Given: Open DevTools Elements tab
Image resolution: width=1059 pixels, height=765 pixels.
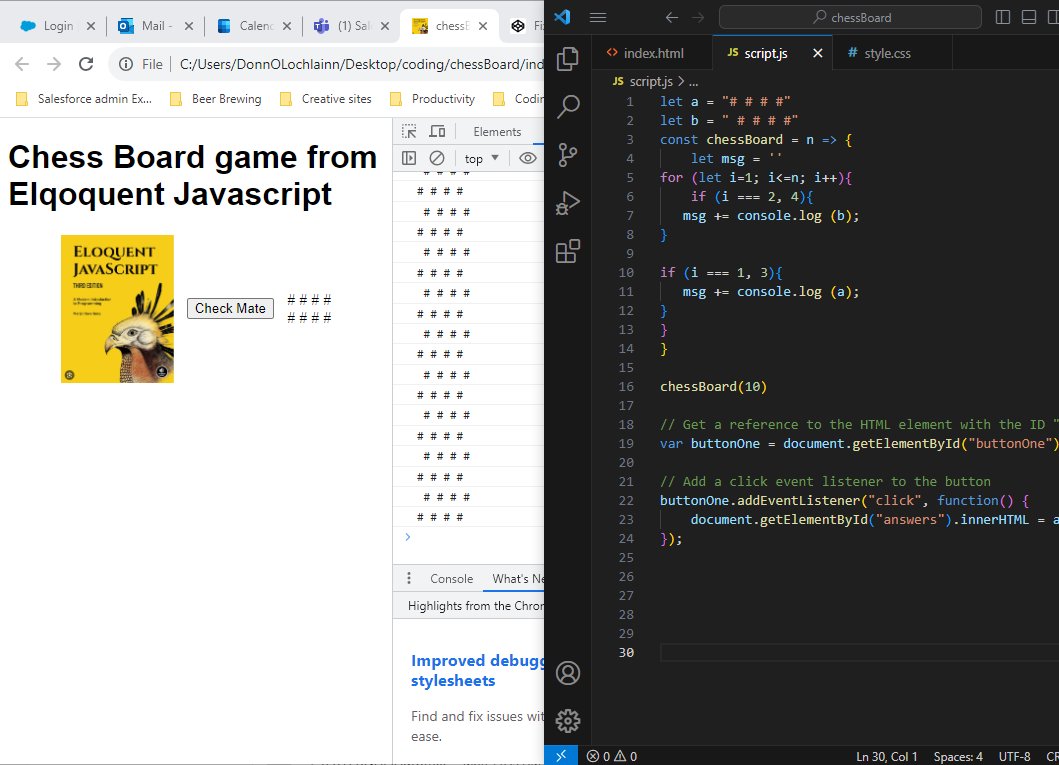Looking at the screenshot, I should (x=497, y=132).
